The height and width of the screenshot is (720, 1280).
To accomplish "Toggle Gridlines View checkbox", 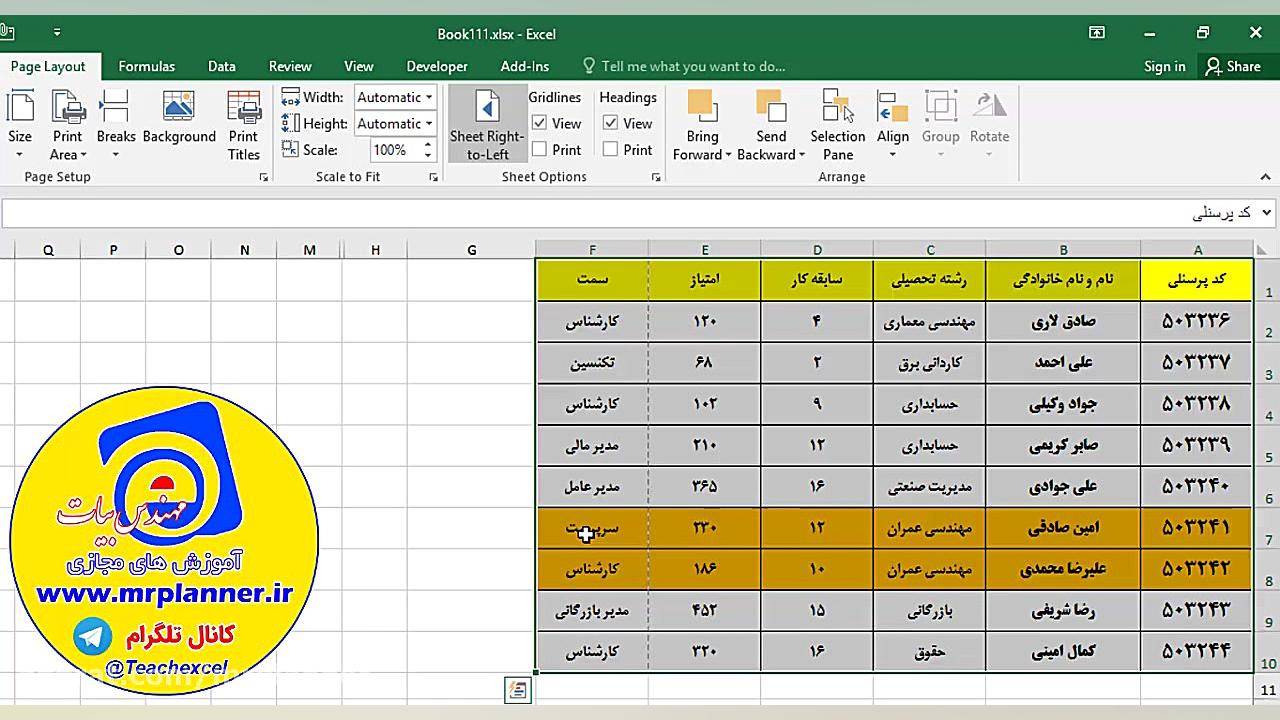I will [540, 123].
